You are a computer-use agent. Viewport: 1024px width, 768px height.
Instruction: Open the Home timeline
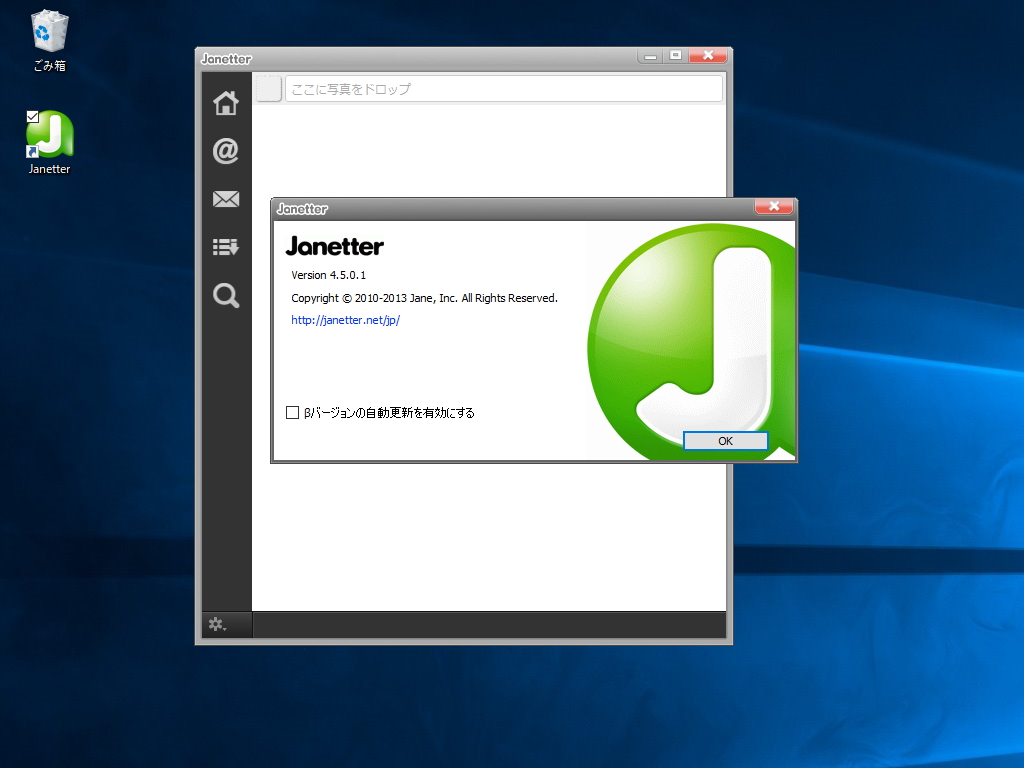click(x=226, y=103)
